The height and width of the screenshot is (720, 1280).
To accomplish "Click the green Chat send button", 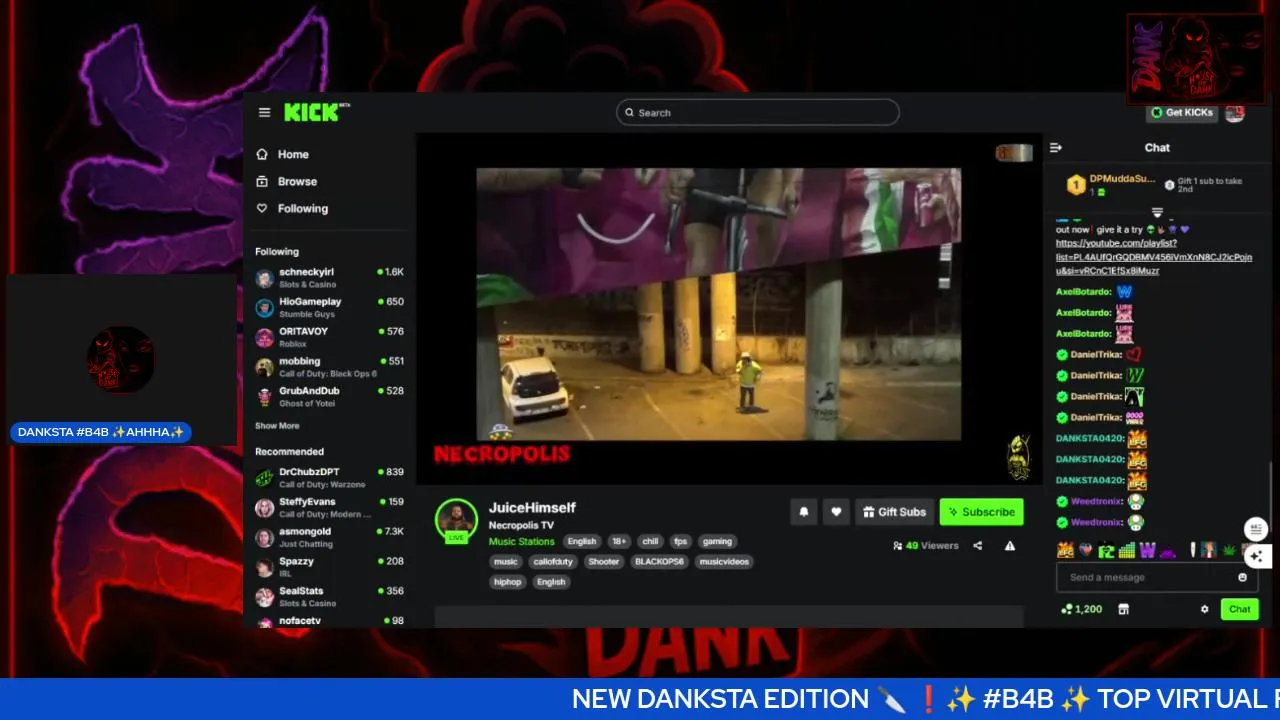I will tap(1239, 609).
